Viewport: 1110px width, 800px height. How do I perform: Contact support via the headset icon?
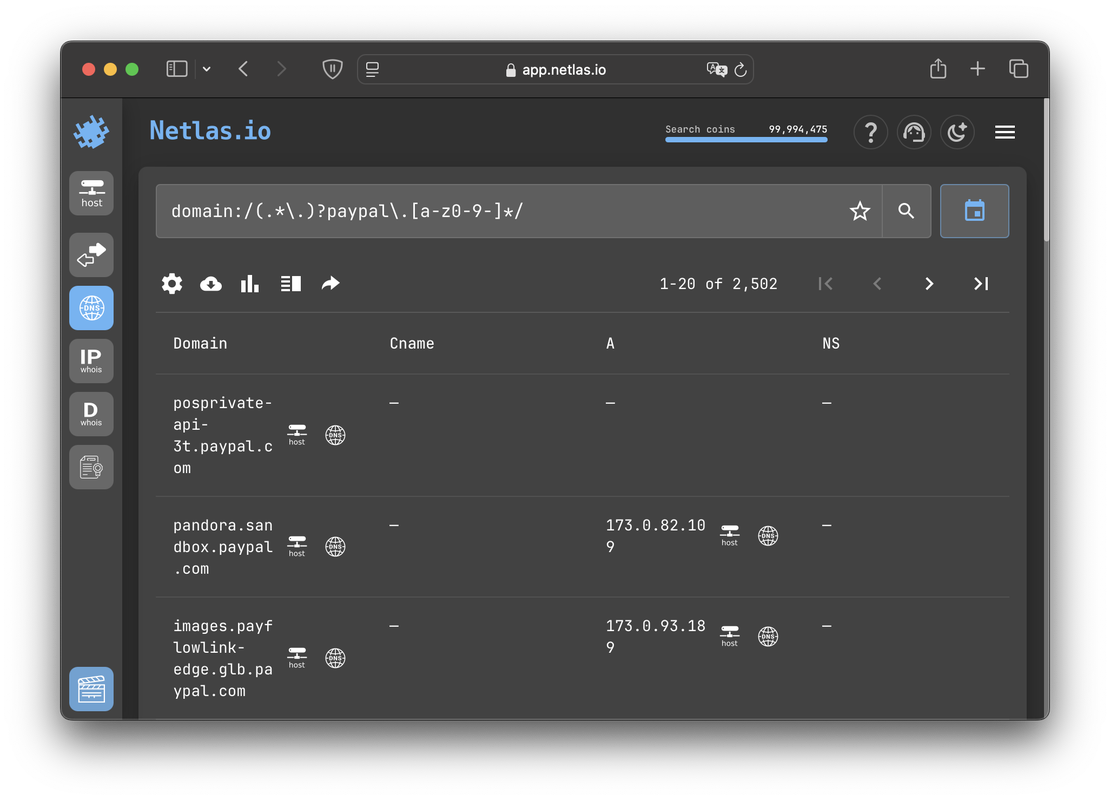click(x=914, y=131)
